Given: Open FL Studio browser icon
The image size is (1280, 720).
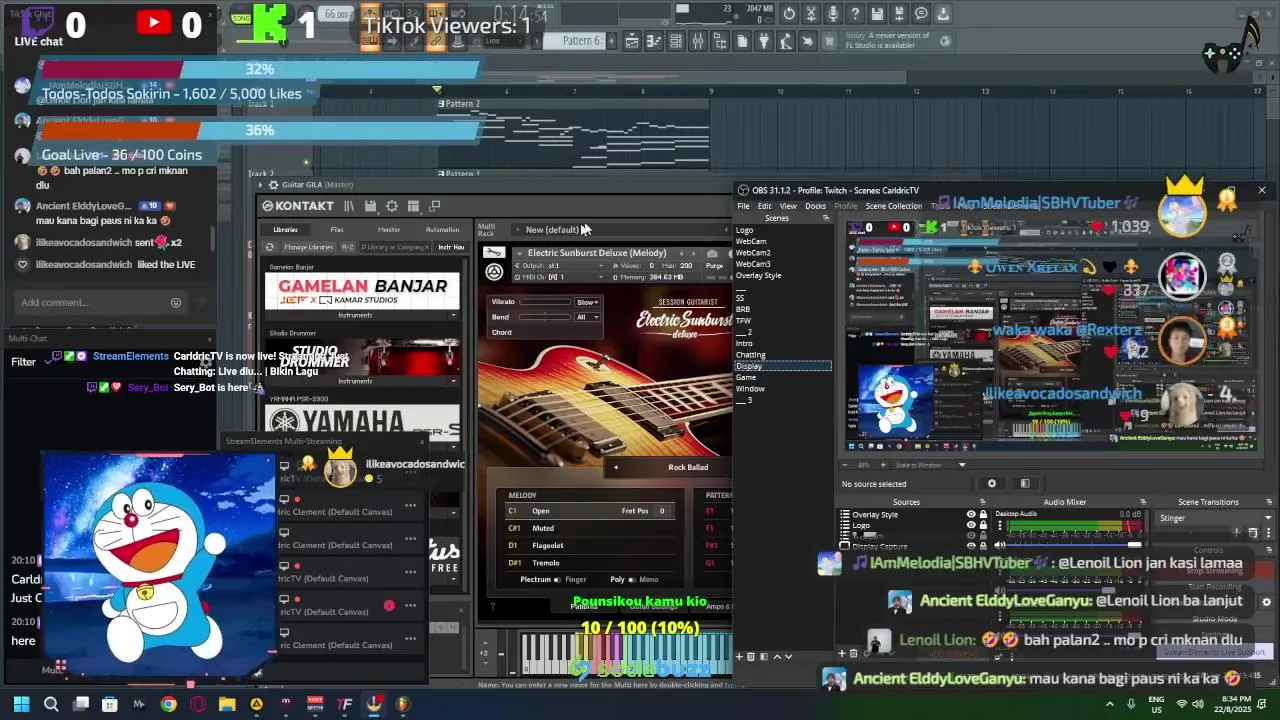Looking at the screenshot, I should (720, 41).
